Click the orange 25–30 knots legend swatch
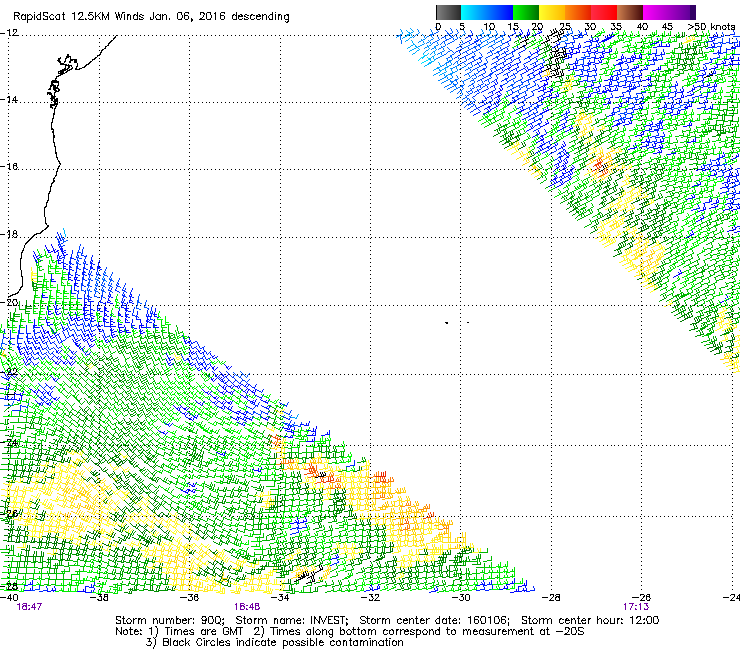This screenshot has height=650, width=740. [578, 12]
